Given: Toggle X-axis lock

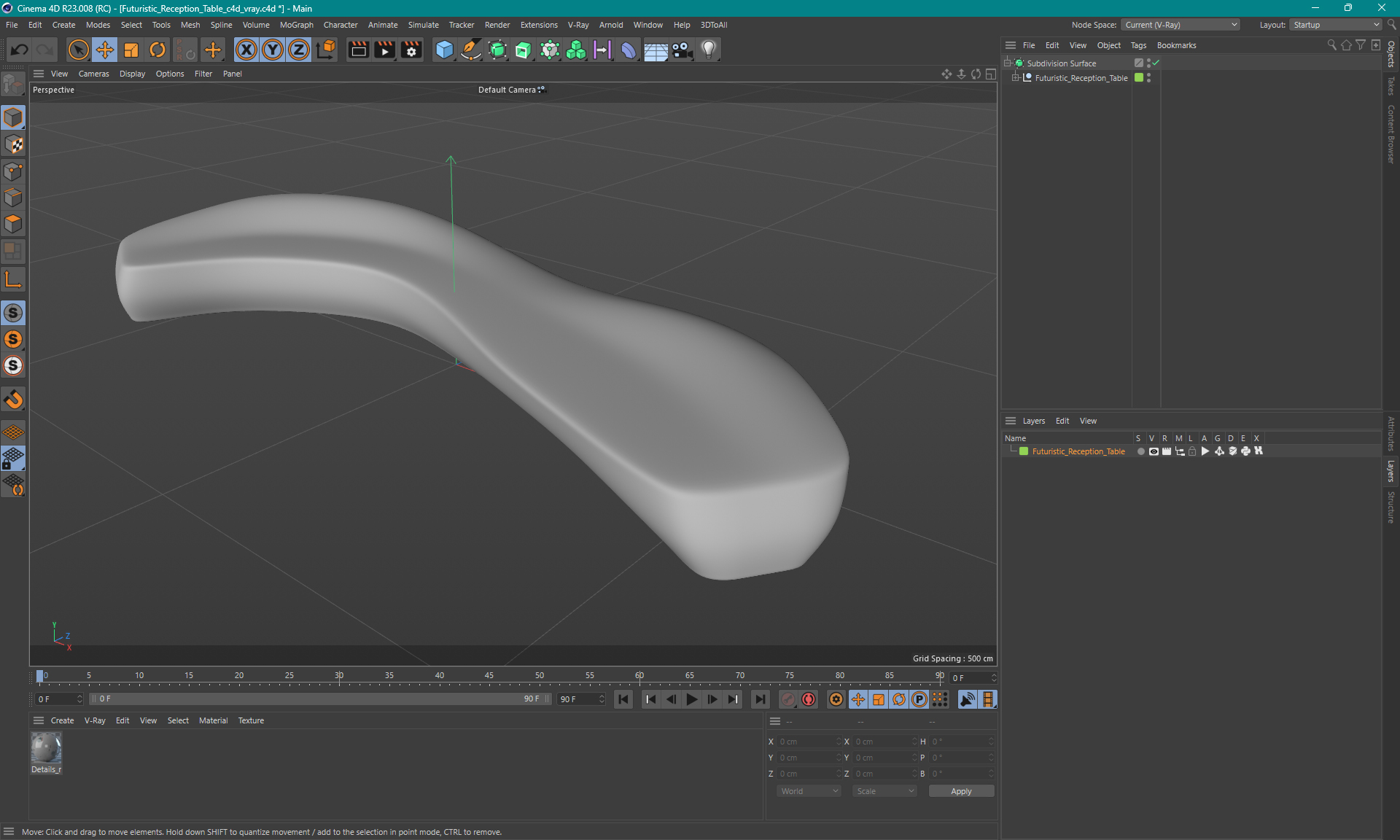Looking at the screenshot, I should tap(246, 50).
